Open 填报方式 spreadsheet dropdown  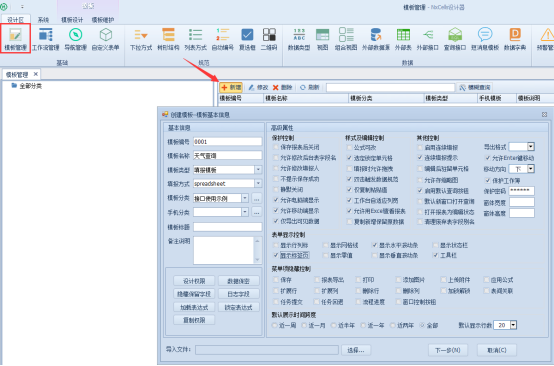coord(258,183)
